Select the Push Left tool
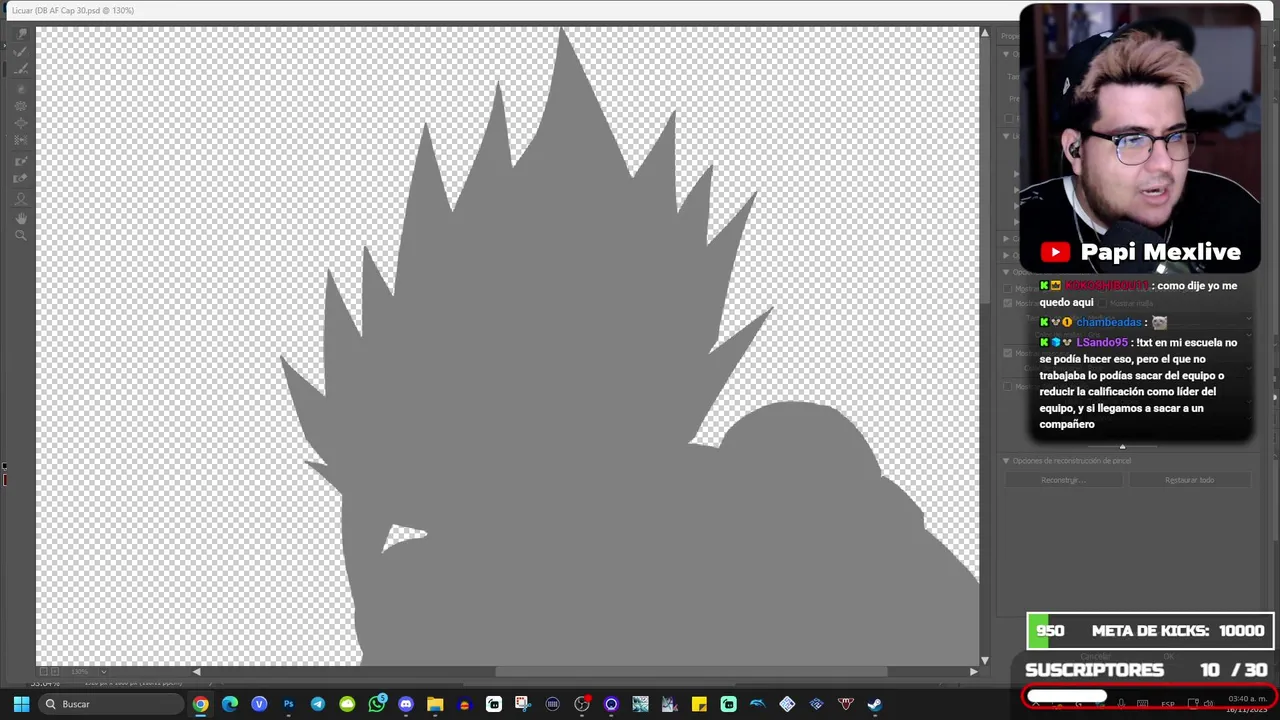Image resolution: width=1280 pixels, height=720 pixels. click(21, 141)
